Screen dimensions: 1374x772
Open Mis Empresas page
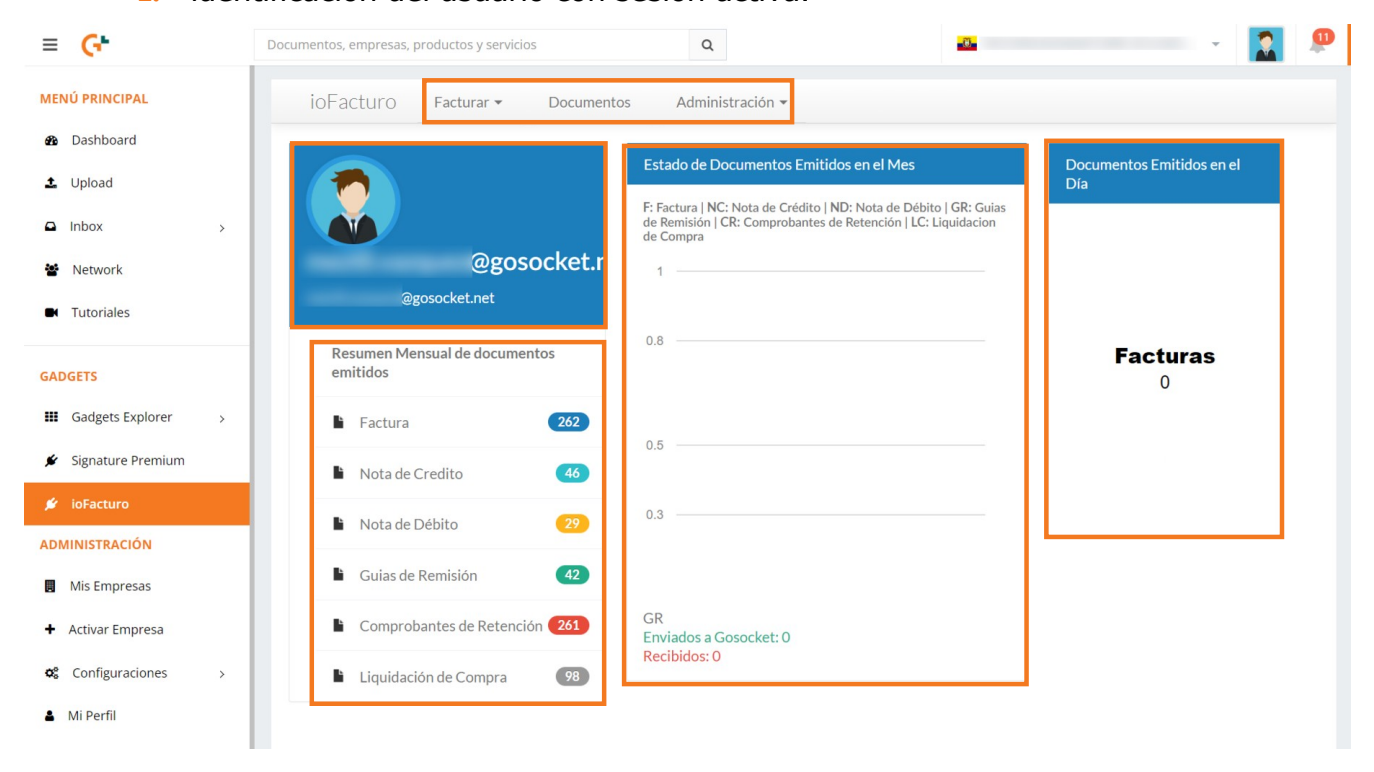[x=110, y=586]
